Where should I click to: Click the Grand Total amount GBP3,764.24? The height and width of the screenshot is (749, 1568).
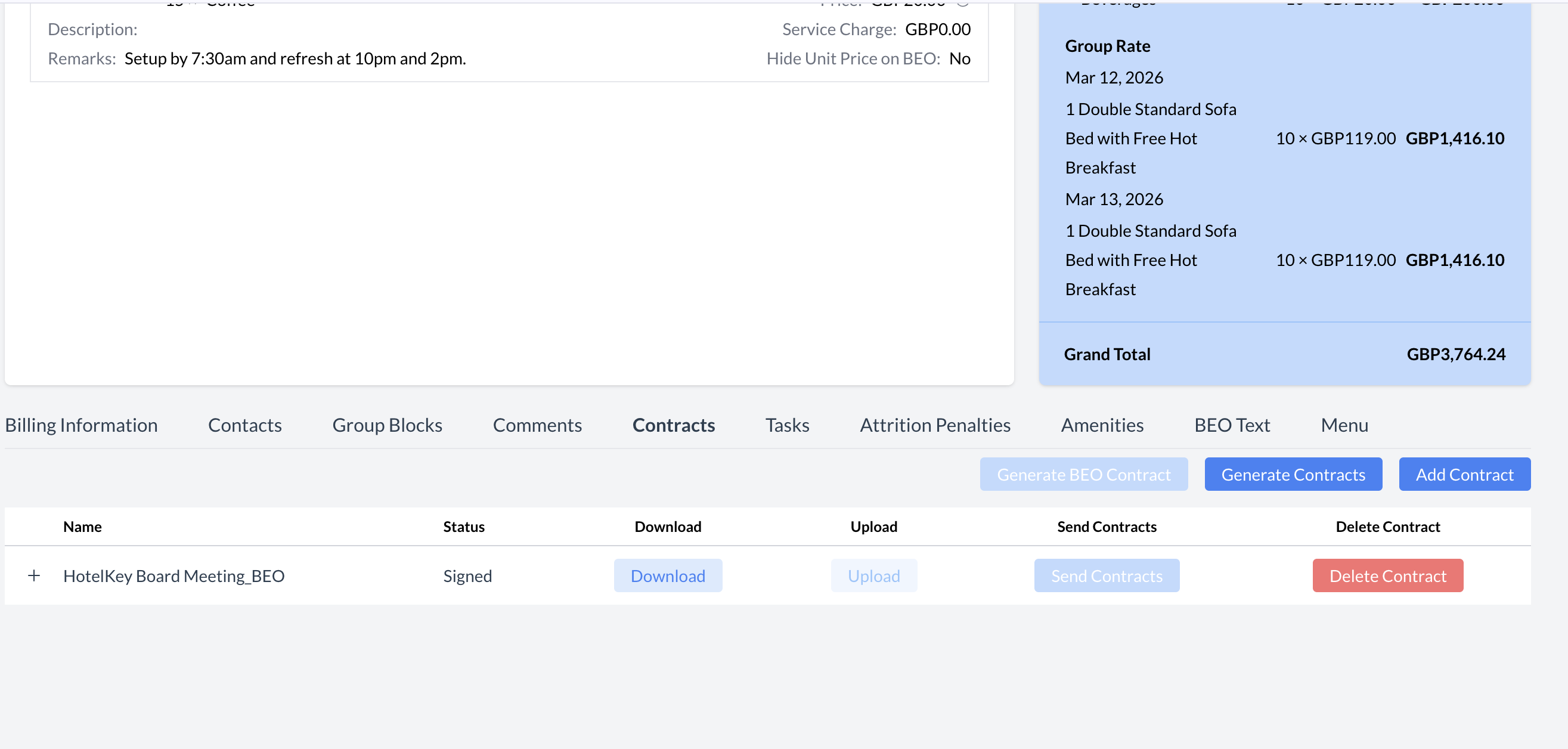tap(1455, 354)
